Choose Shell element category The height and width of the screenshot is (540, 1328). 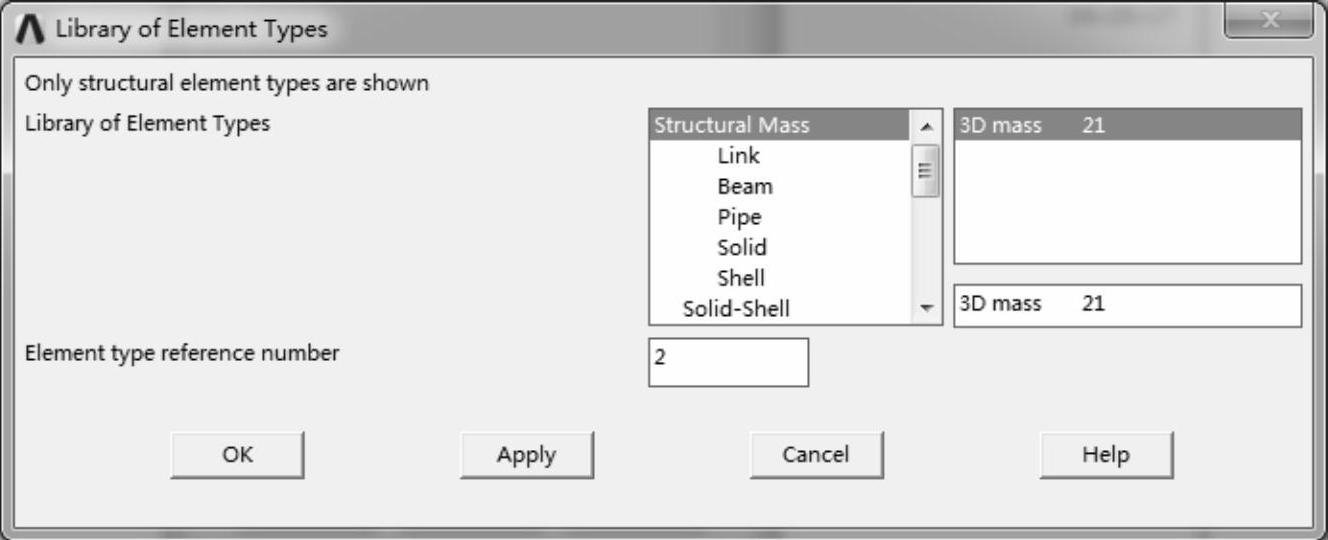741,278
